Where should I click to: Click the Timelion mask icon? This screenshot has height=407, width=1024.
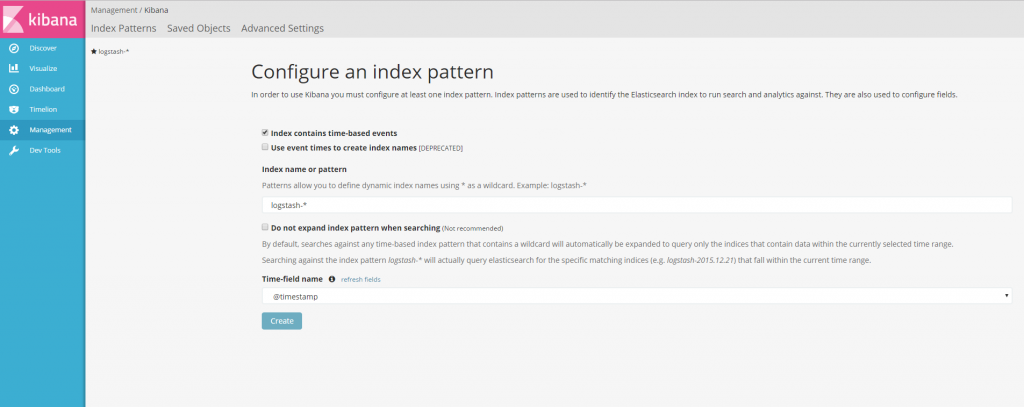click(x=14, y=109)
